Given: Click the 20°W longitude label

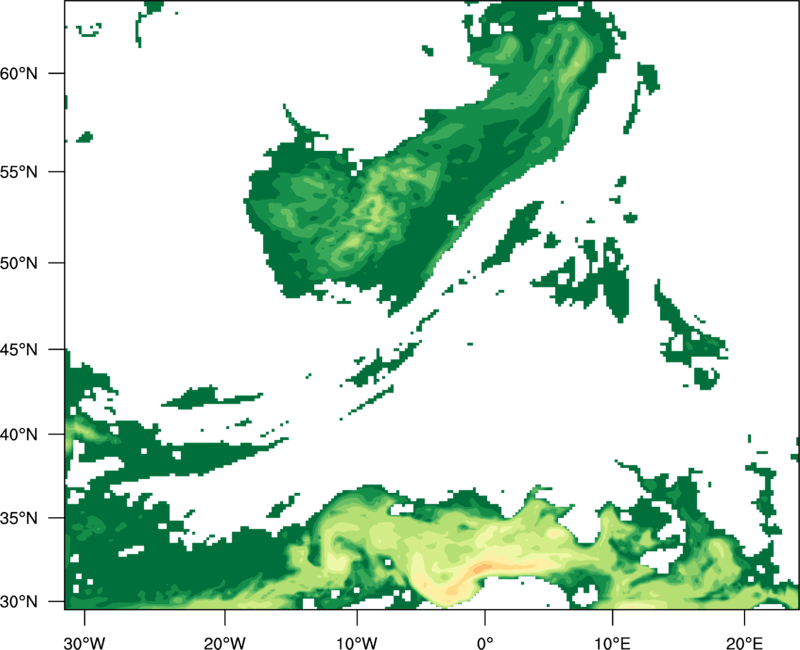Looking at the screenshot, I should [225, 643].
